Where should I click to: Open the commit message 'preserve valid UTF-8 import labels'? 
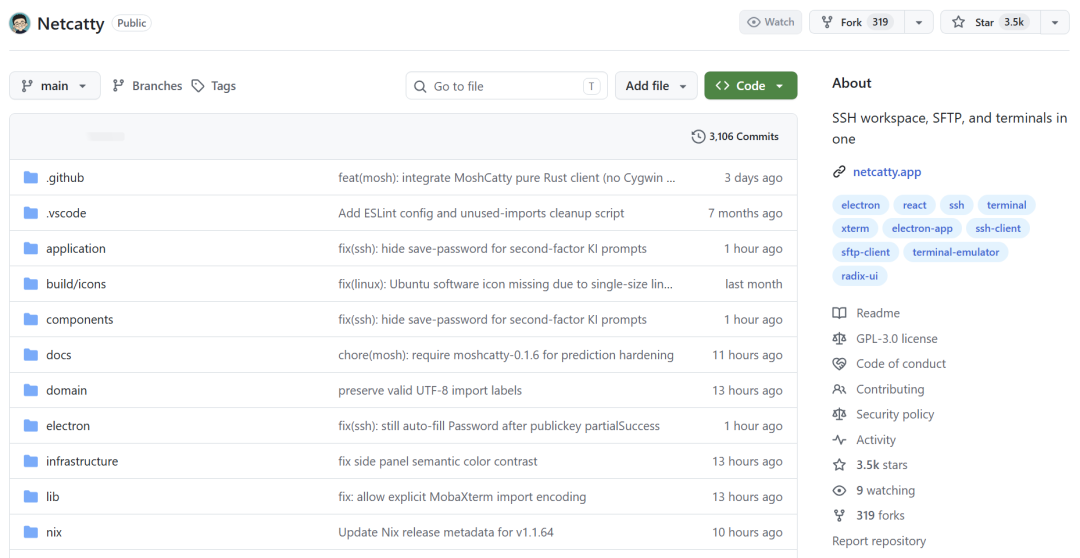pos(430,391)
